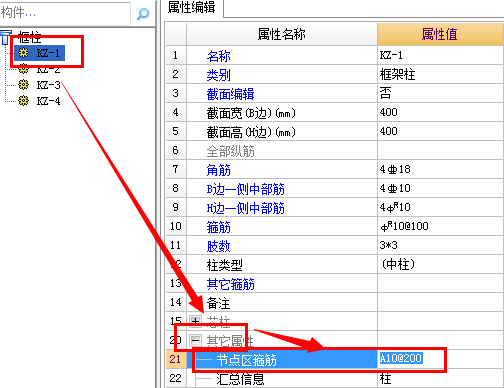Click the 柱 value of 汇总信息
This screenshot has height=388, width=504.
tap(440, 378)
